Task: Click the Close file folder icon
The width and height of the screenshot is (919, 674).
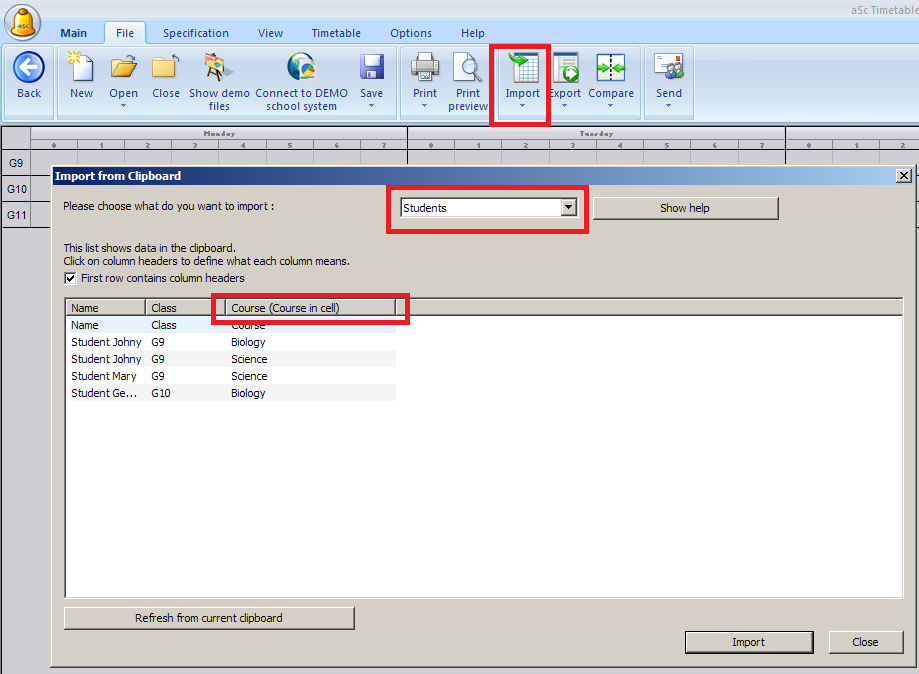Action: point(166,68)
